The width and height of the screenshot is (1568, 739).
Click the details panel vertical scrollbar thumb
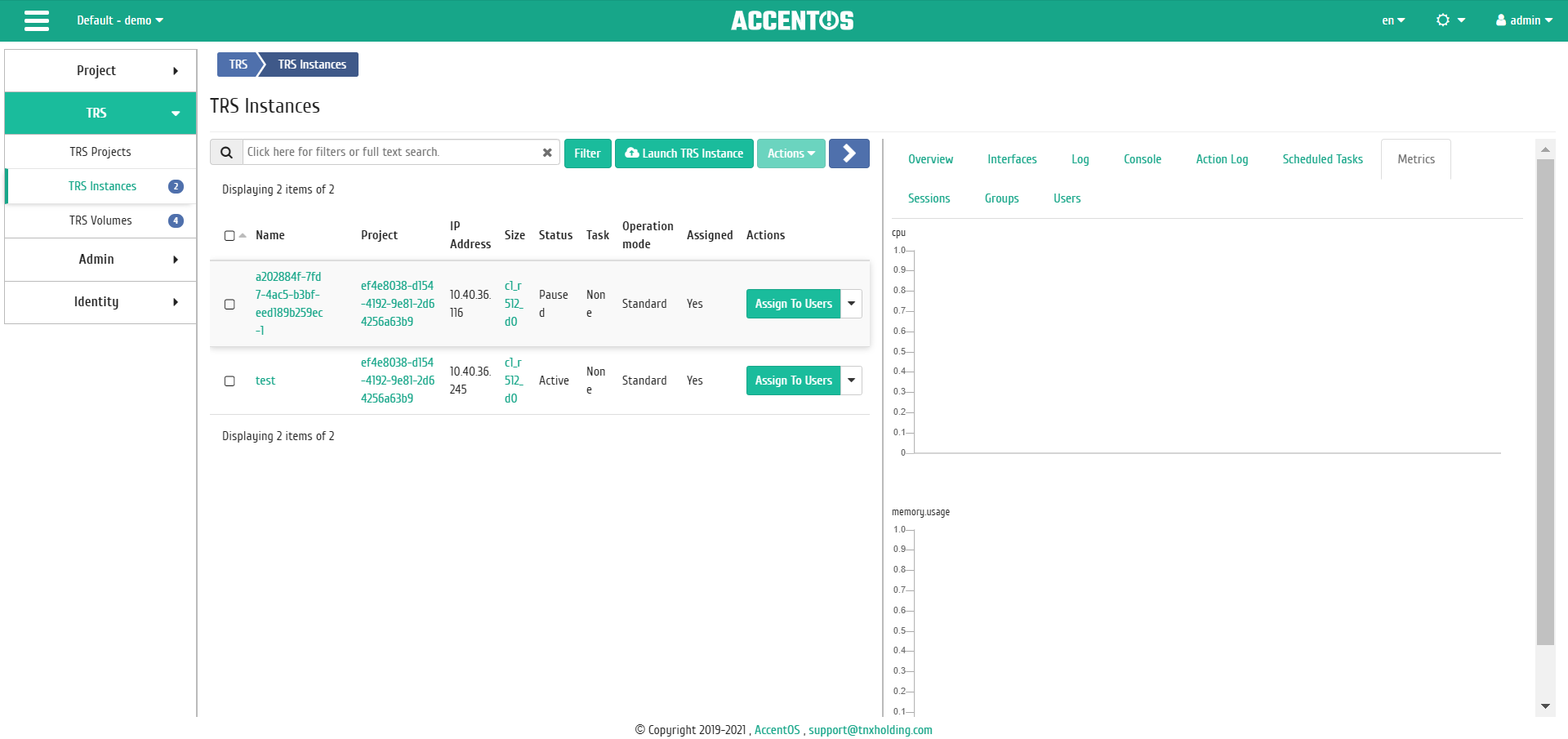tap(1545, 402)
